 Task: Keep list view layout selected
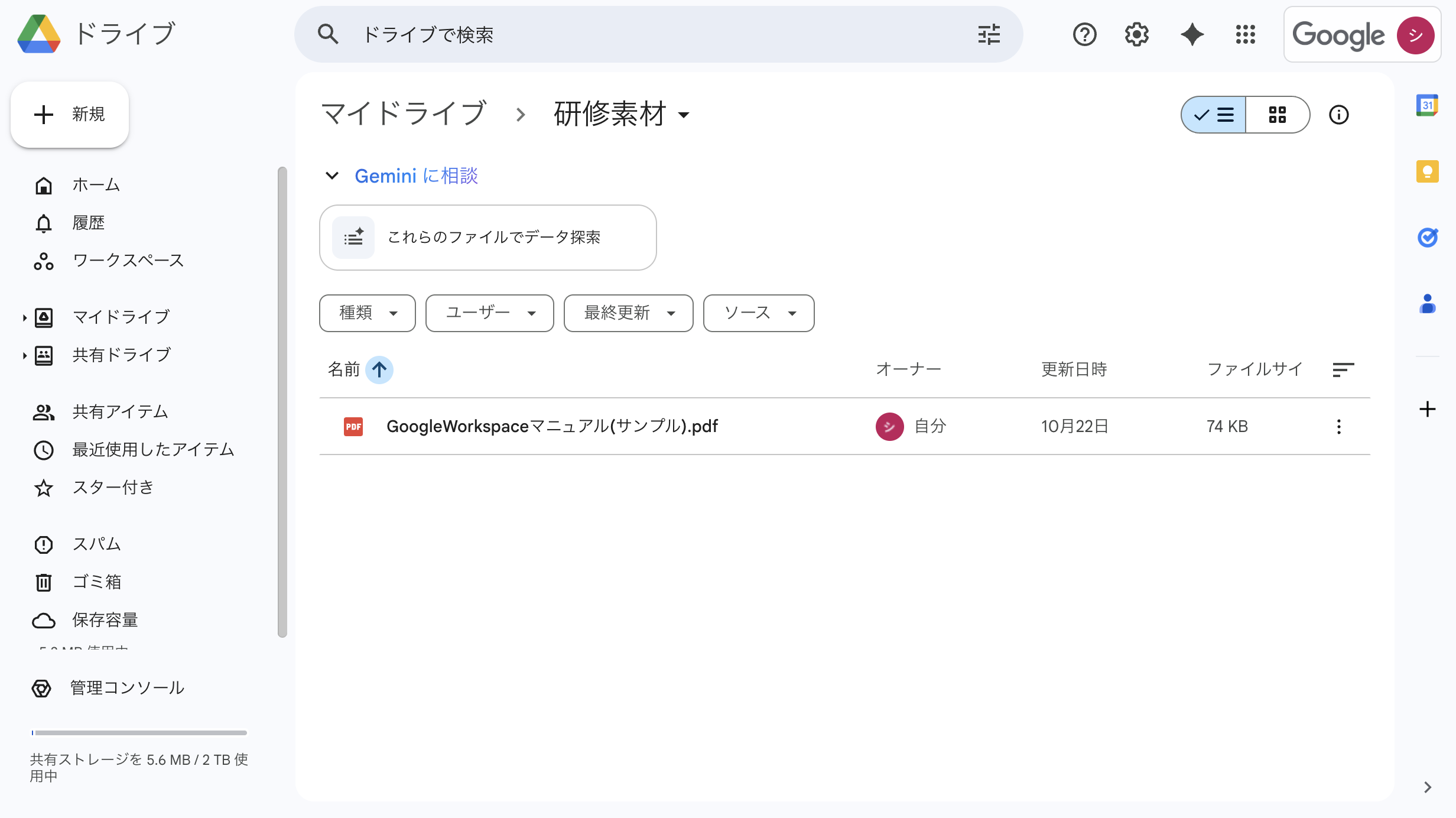[1213, 115]
